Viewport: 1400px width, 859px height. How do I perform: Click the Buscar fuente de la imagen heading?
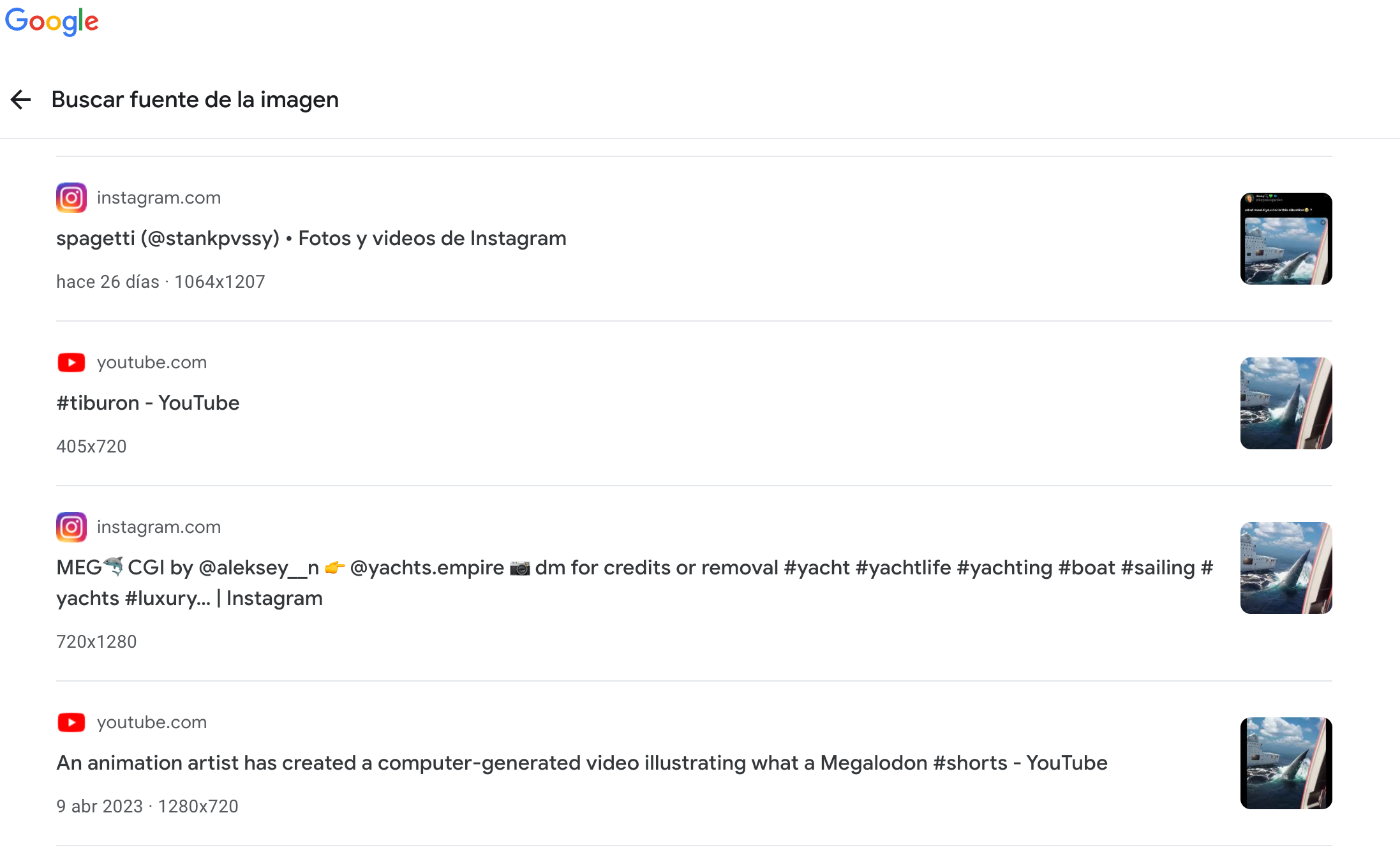(x=195, y=100)
